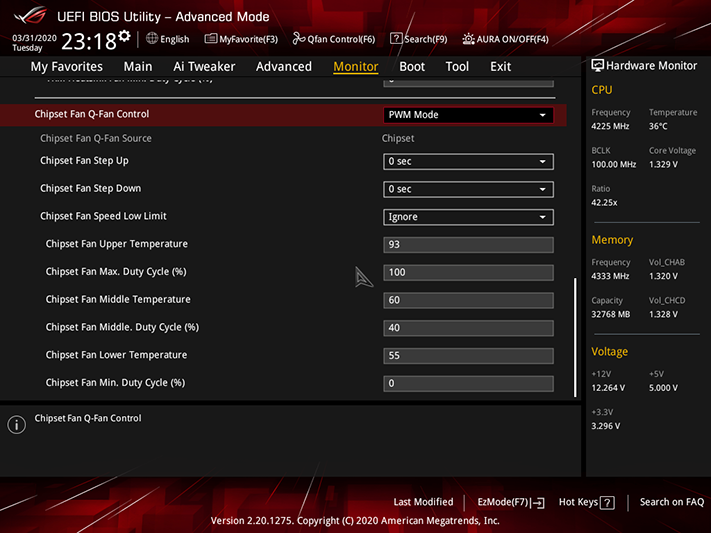This screenshot has height=533, width=711.
Task: Switch to EzMode(F7)
Action: point(511,503)
